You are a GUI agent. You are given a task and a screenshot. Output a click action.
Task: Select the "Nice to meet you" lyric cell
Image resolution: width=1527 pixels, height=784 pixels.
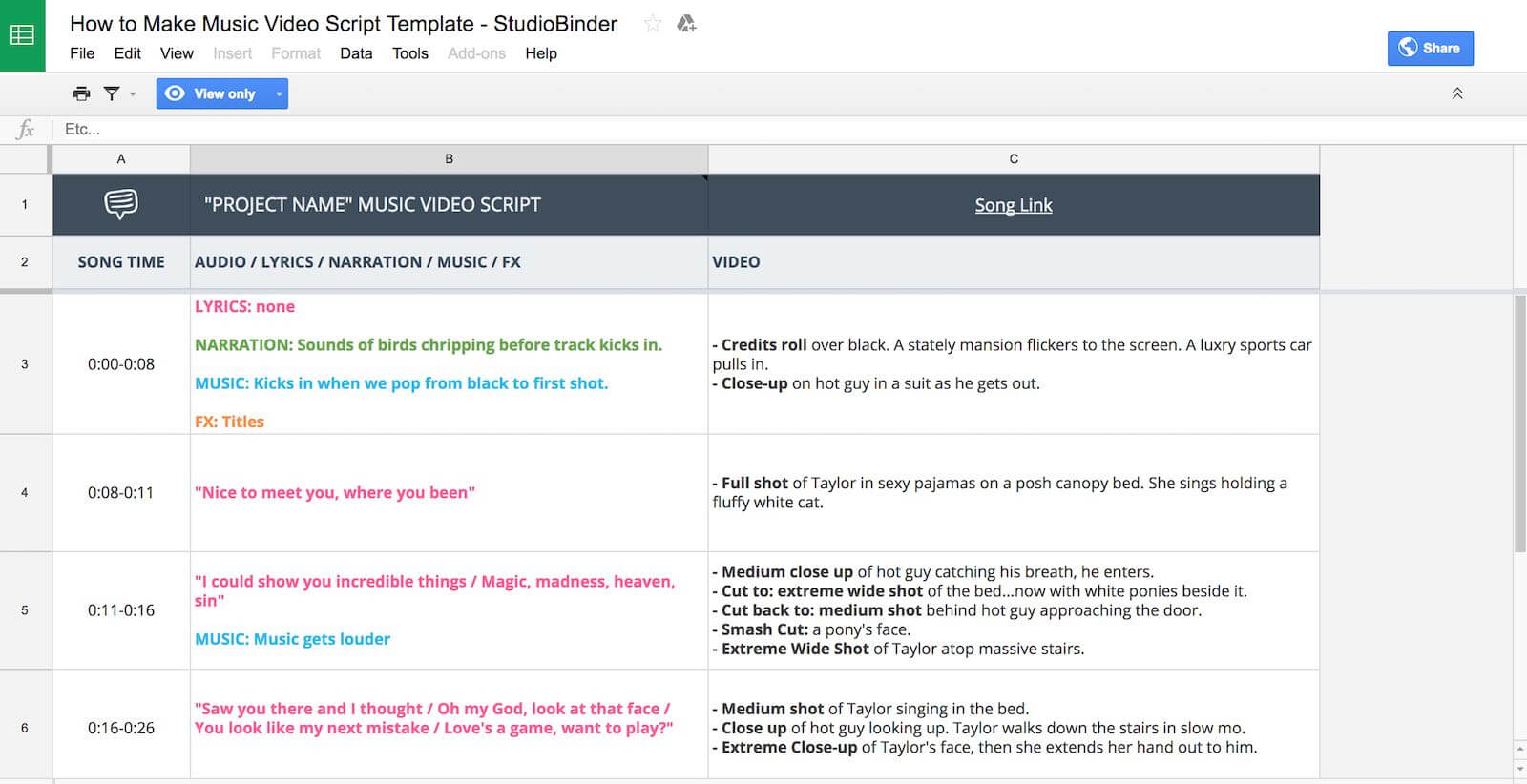pos(450,492)
